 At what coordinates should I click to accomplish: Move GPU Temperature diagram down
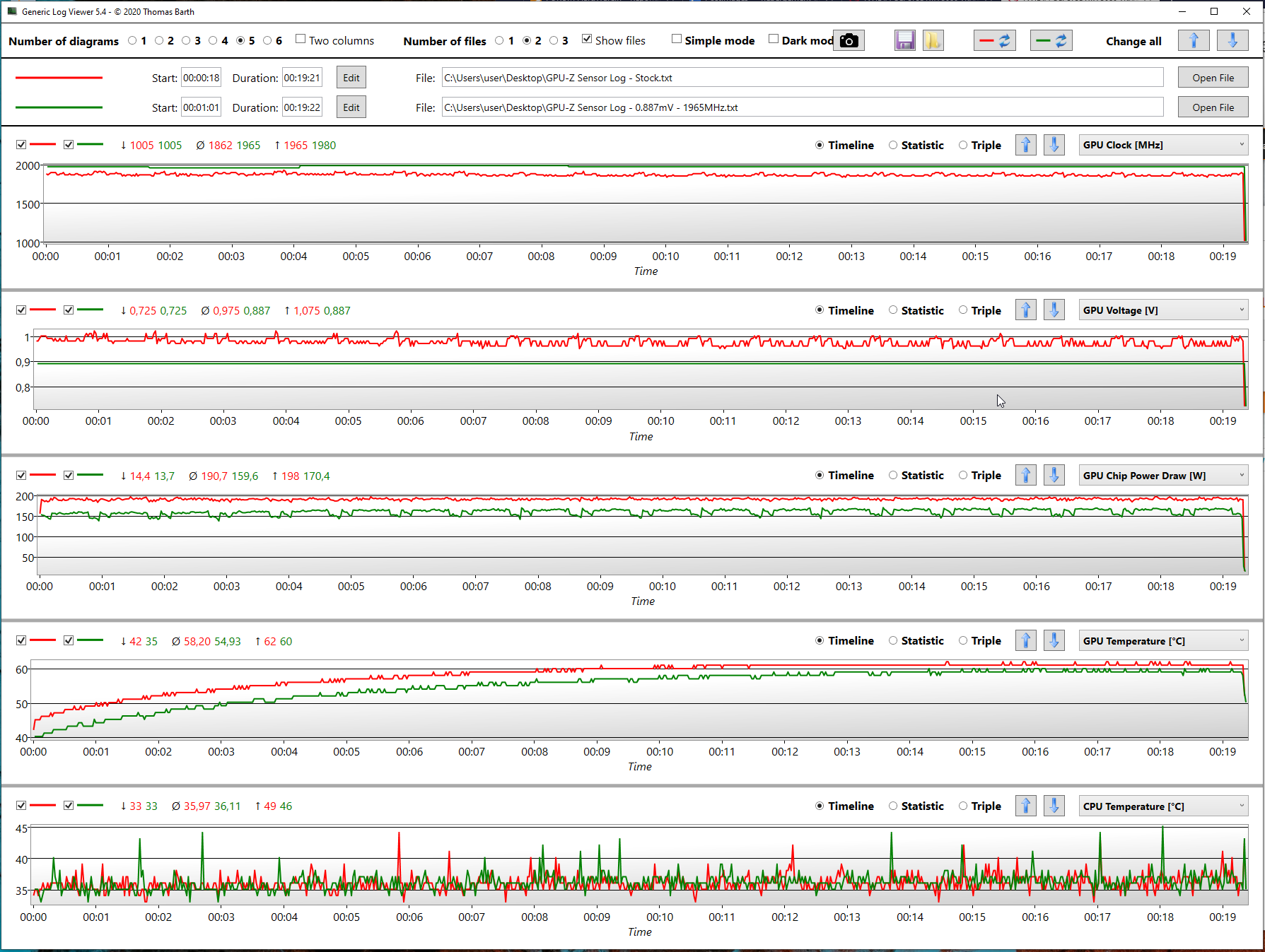pyautogui.click(x=1054, y=641)
